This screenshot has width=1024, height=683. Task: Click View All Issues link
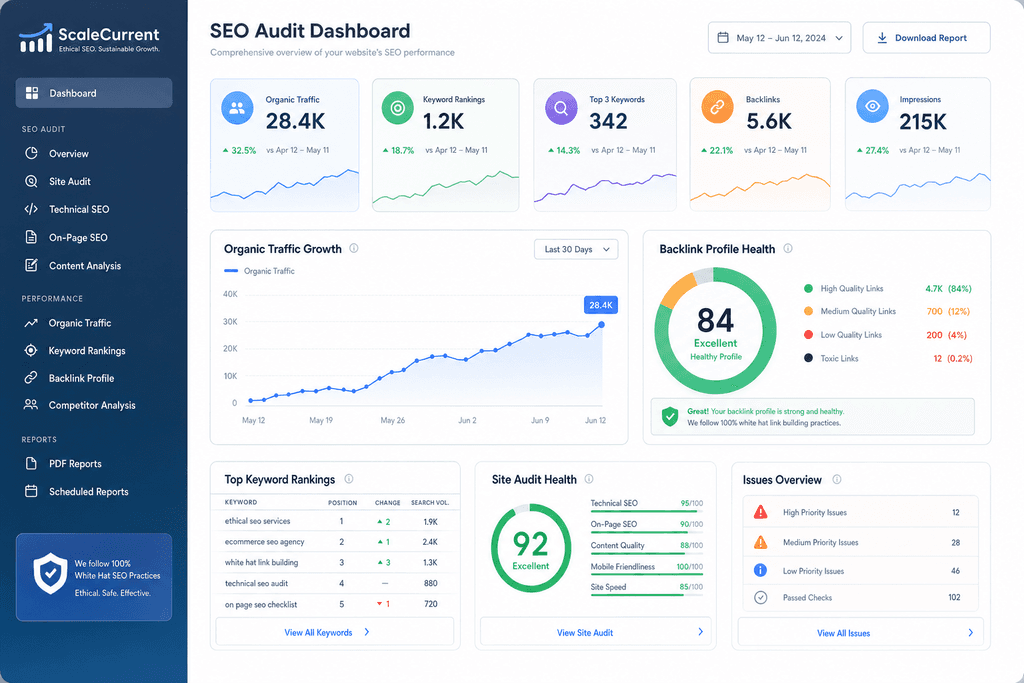click(843, 633)
